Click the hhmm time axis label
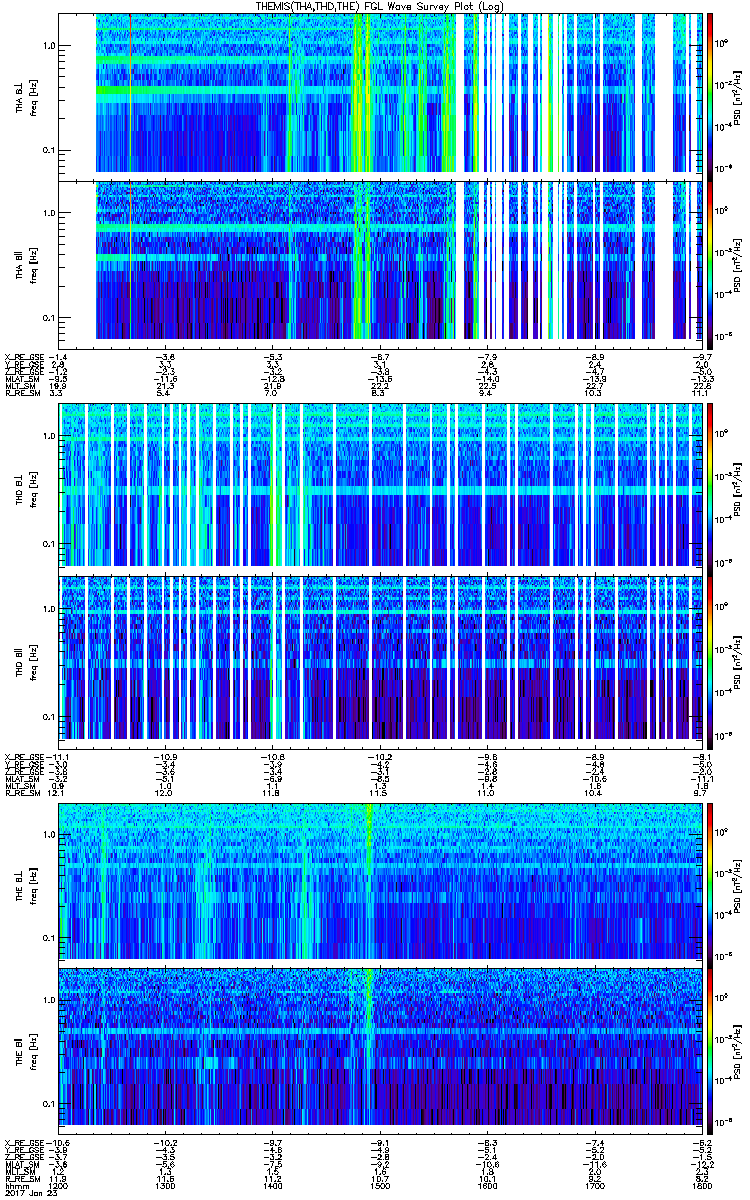Viewport: 750px width, 1200px height. [x=15, y=1185]
